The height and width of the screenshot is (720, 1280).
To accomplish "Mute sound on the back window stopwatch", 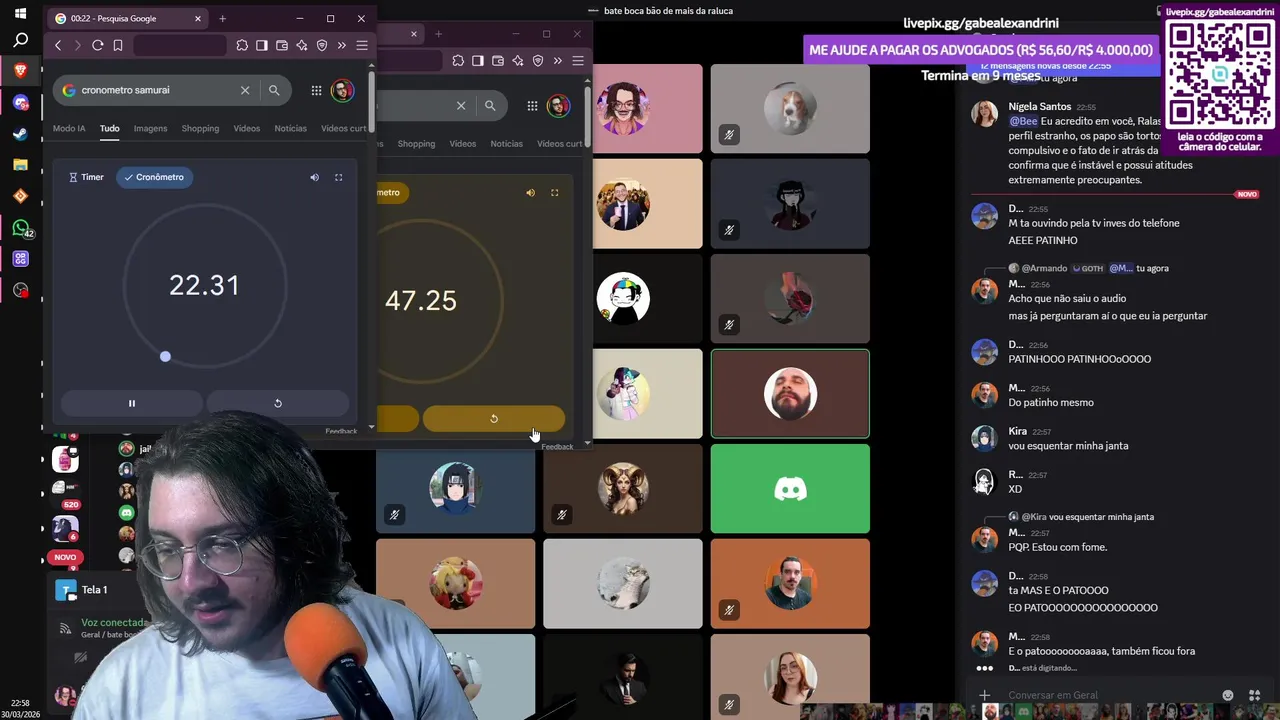I will coord(530,193).
